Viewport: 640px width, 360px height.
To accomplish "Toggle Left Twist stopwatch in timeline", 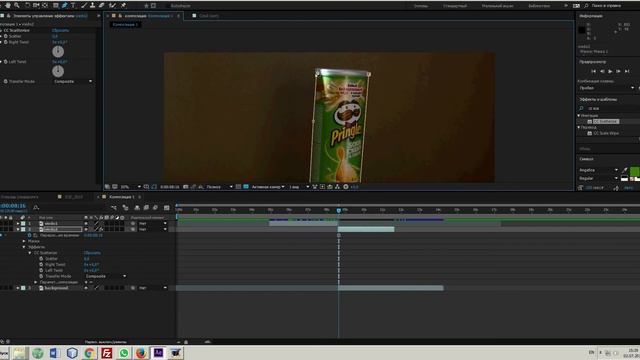I will pyautogui.click(x=41, y=270).
